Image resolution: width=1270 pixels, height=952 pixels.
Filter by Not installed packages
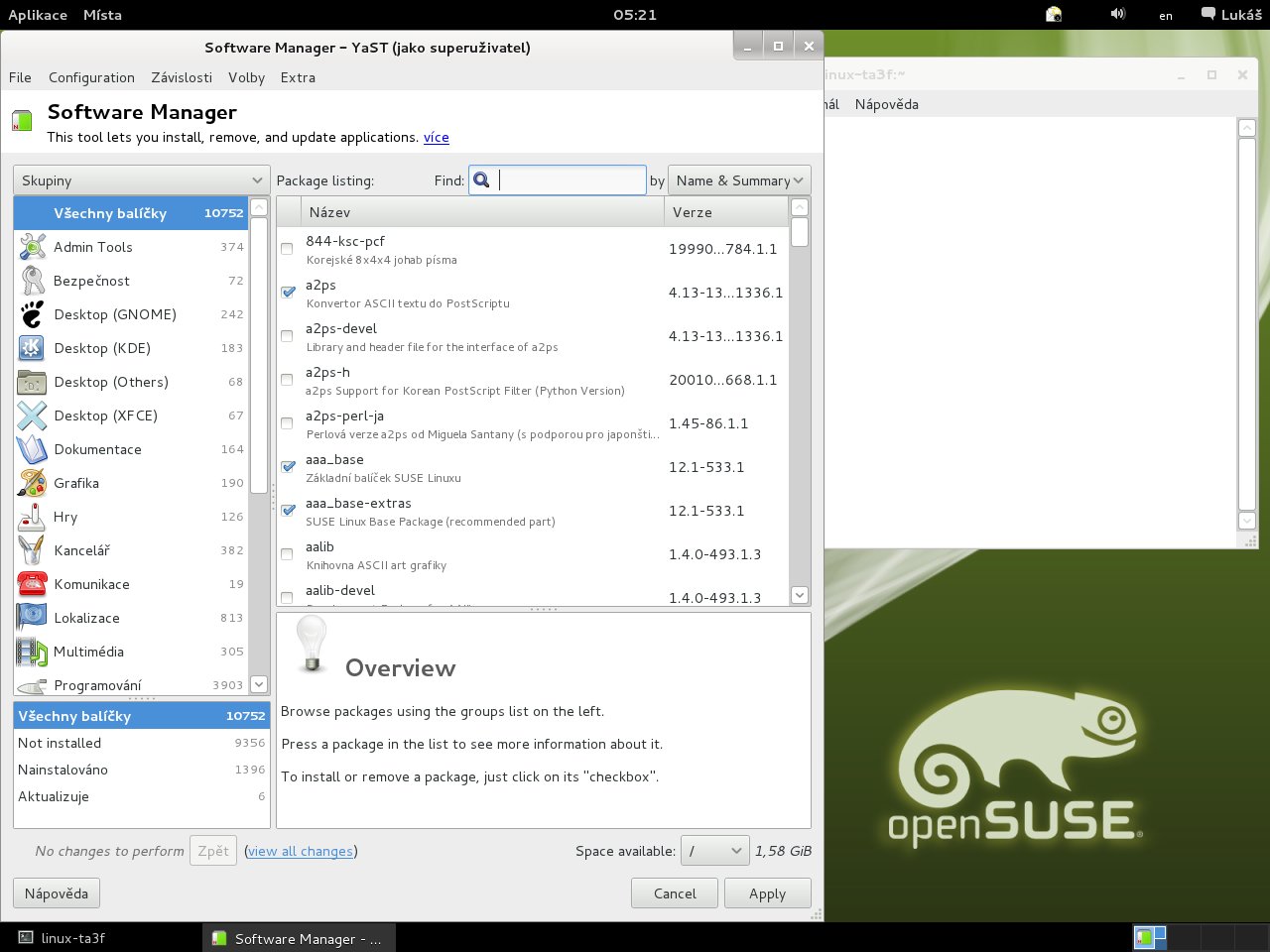[141, 743]
